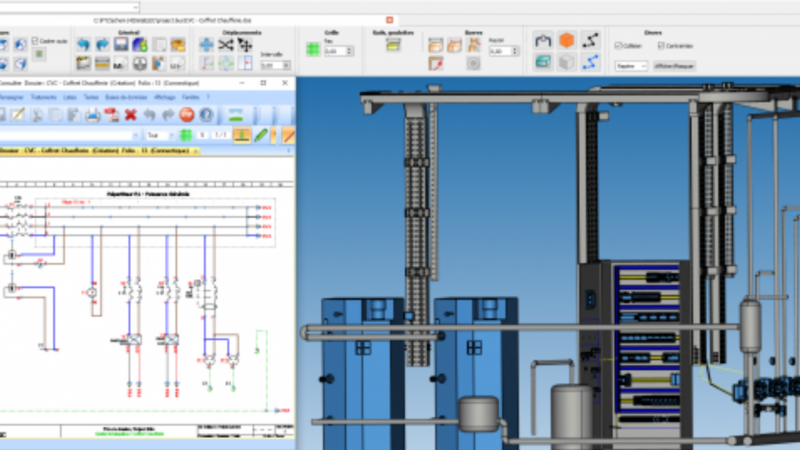Click the blue help question mark icon
This screenshot has width=800, height=450.
(206, 115)
